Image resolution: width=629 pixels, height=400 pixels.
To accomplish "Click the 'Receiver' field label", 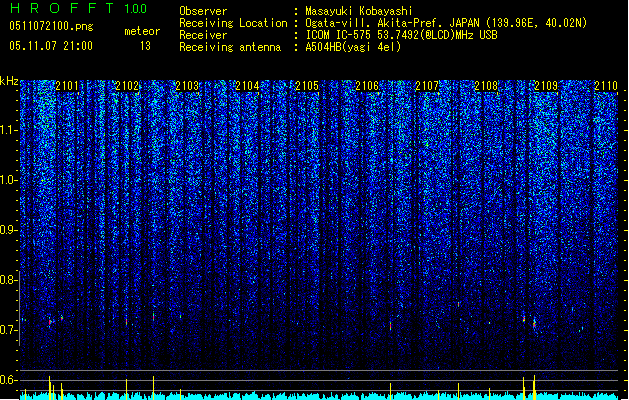I will coord(203,35).
